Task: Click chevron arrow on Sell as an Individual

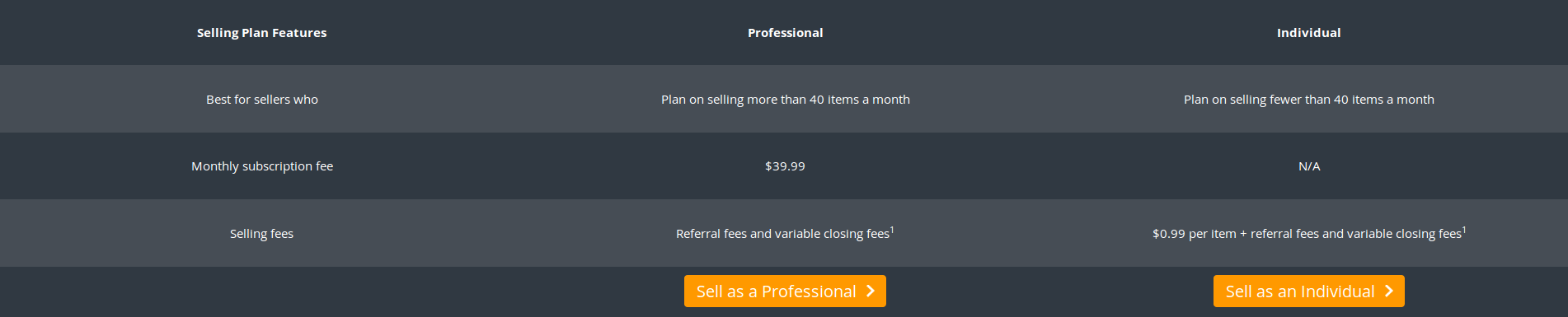Action: (1389, 291)
